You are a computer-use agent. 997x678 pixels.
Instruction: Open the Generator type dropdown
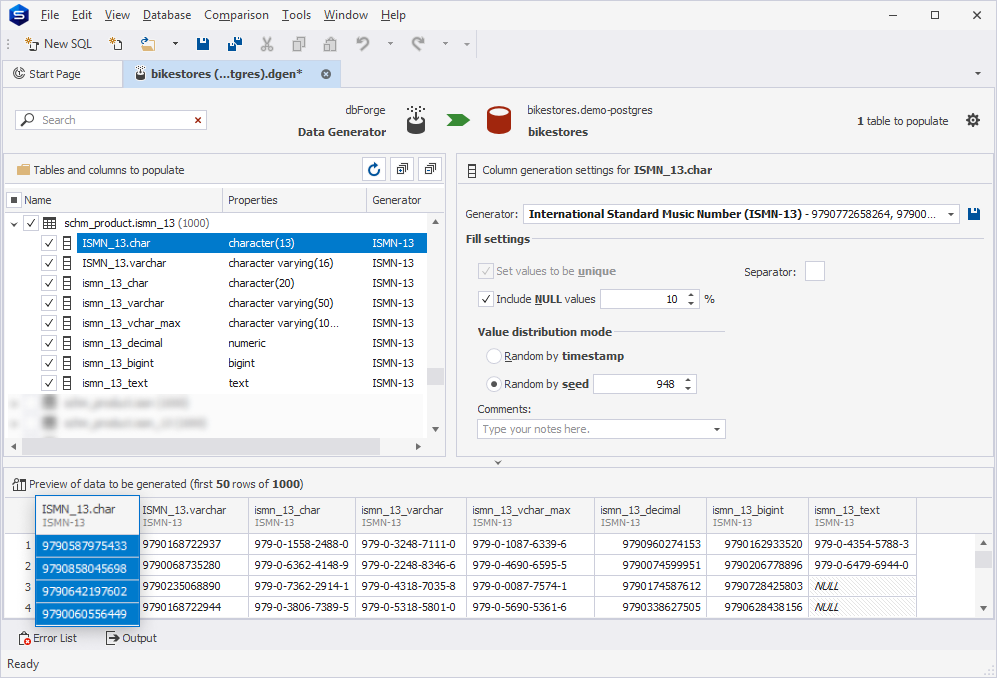point(951,214)
